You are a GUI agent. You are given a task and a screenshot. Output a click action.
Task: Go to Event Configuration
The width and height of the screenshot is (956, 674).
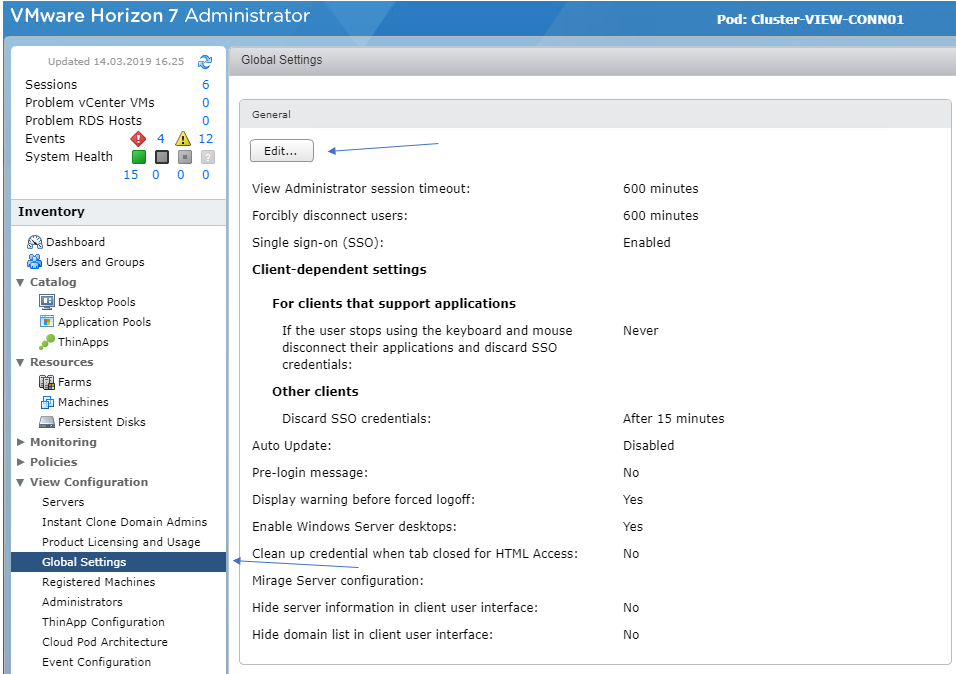[96, 662]
